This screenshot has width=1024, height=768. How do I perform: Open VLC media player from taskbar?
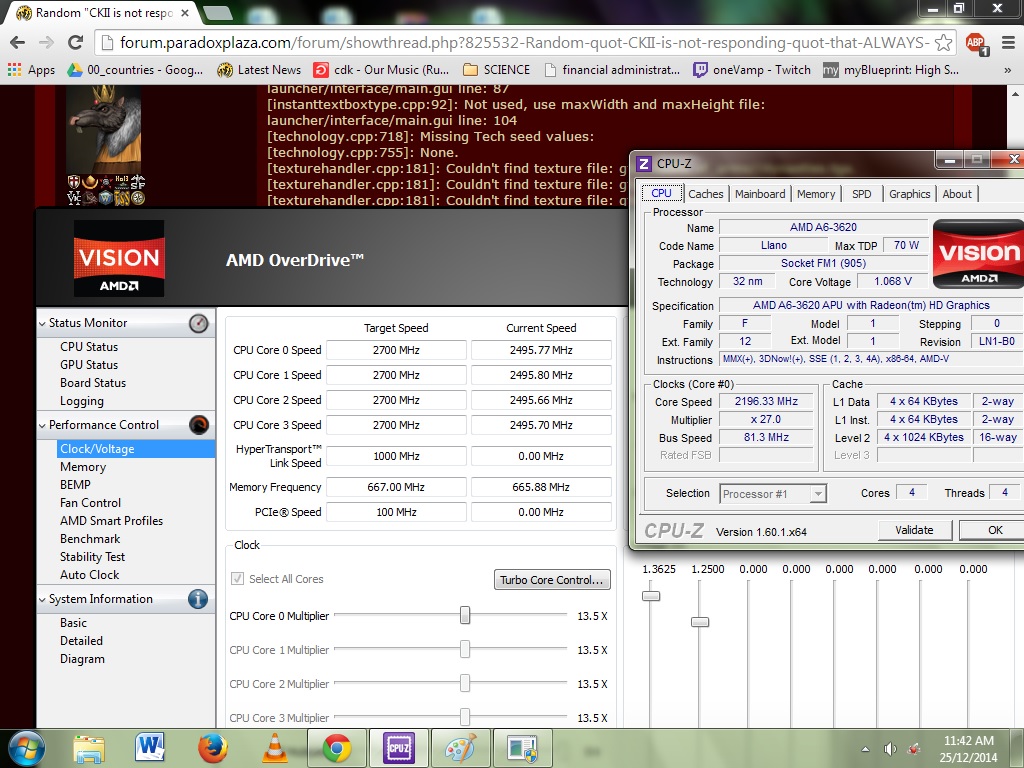(273, 748)
